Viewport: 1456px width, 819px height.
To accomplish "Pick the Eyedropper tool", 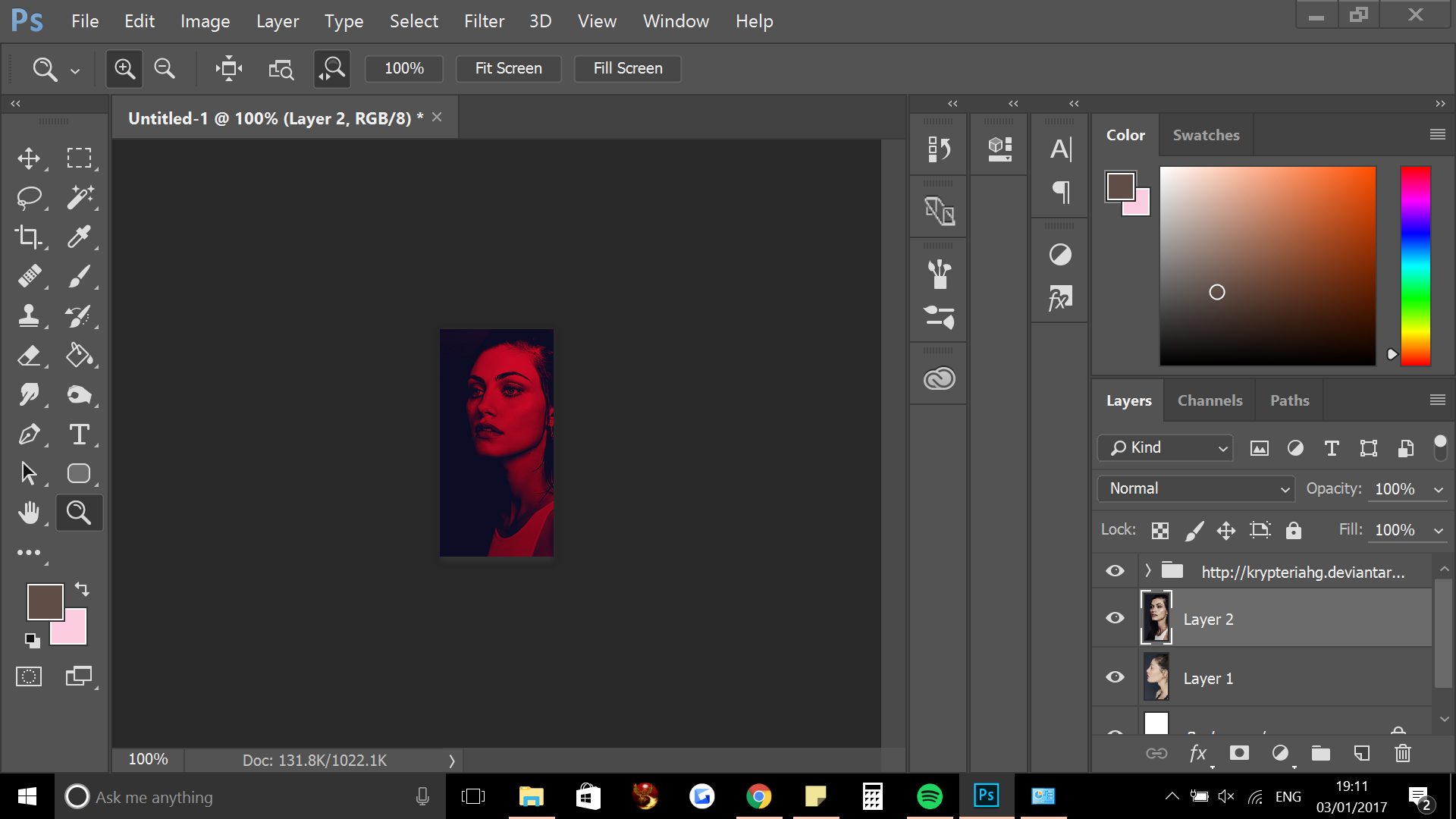I will click(x=80, y=237).
